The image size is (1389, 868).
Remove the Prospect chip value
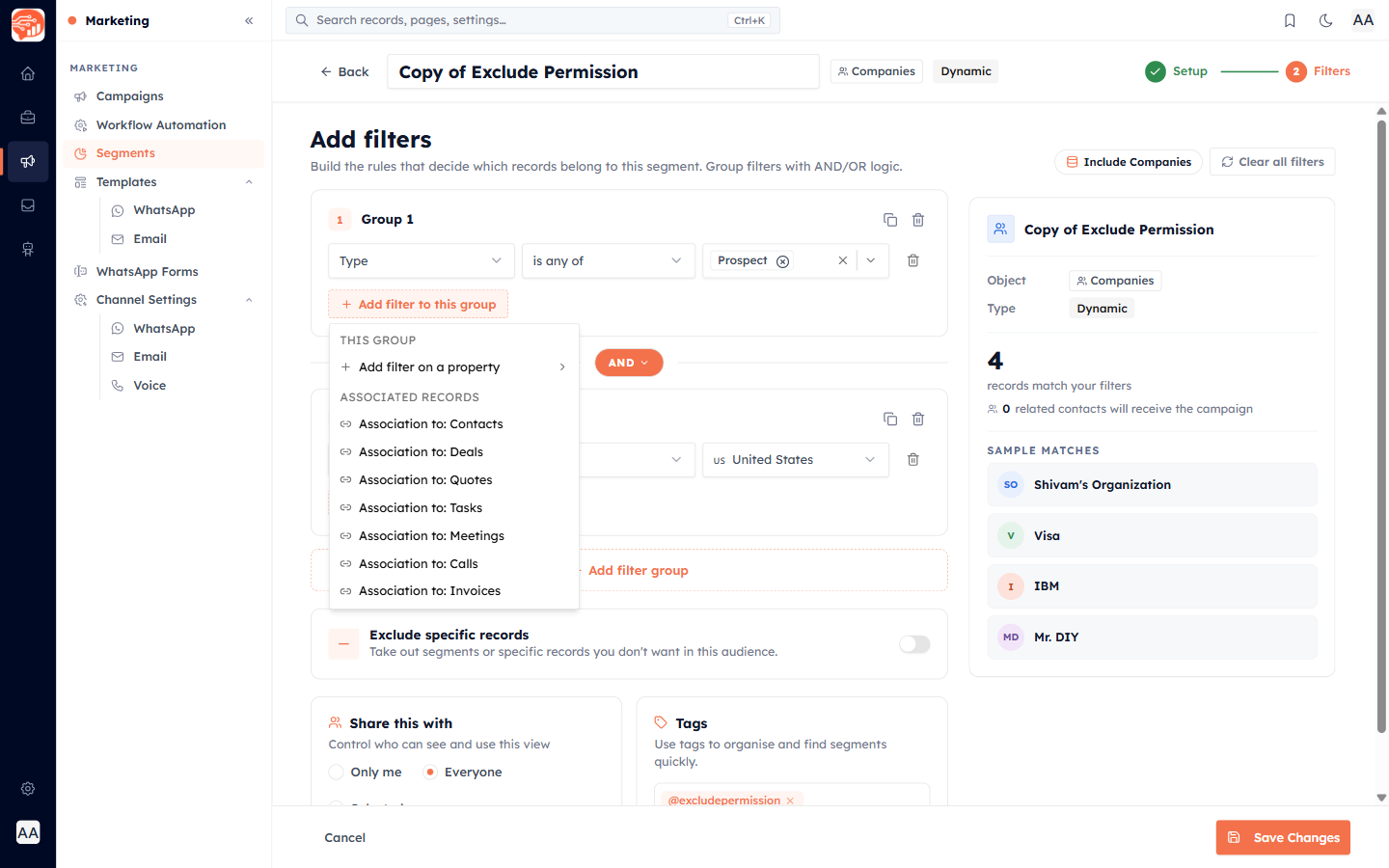click(x=783, y=261)
